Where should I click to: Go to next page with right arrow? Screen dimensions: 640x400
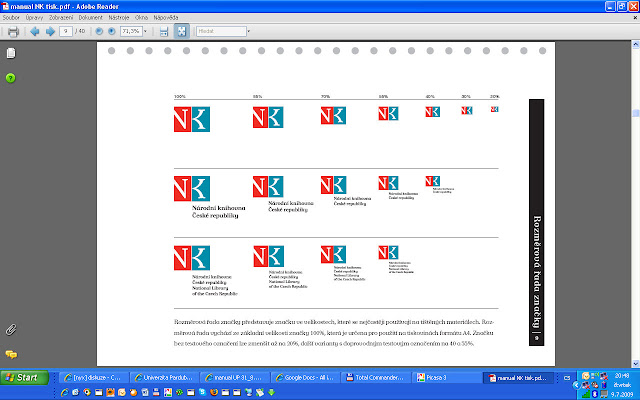pyautogui.click(x=50, y=31)
